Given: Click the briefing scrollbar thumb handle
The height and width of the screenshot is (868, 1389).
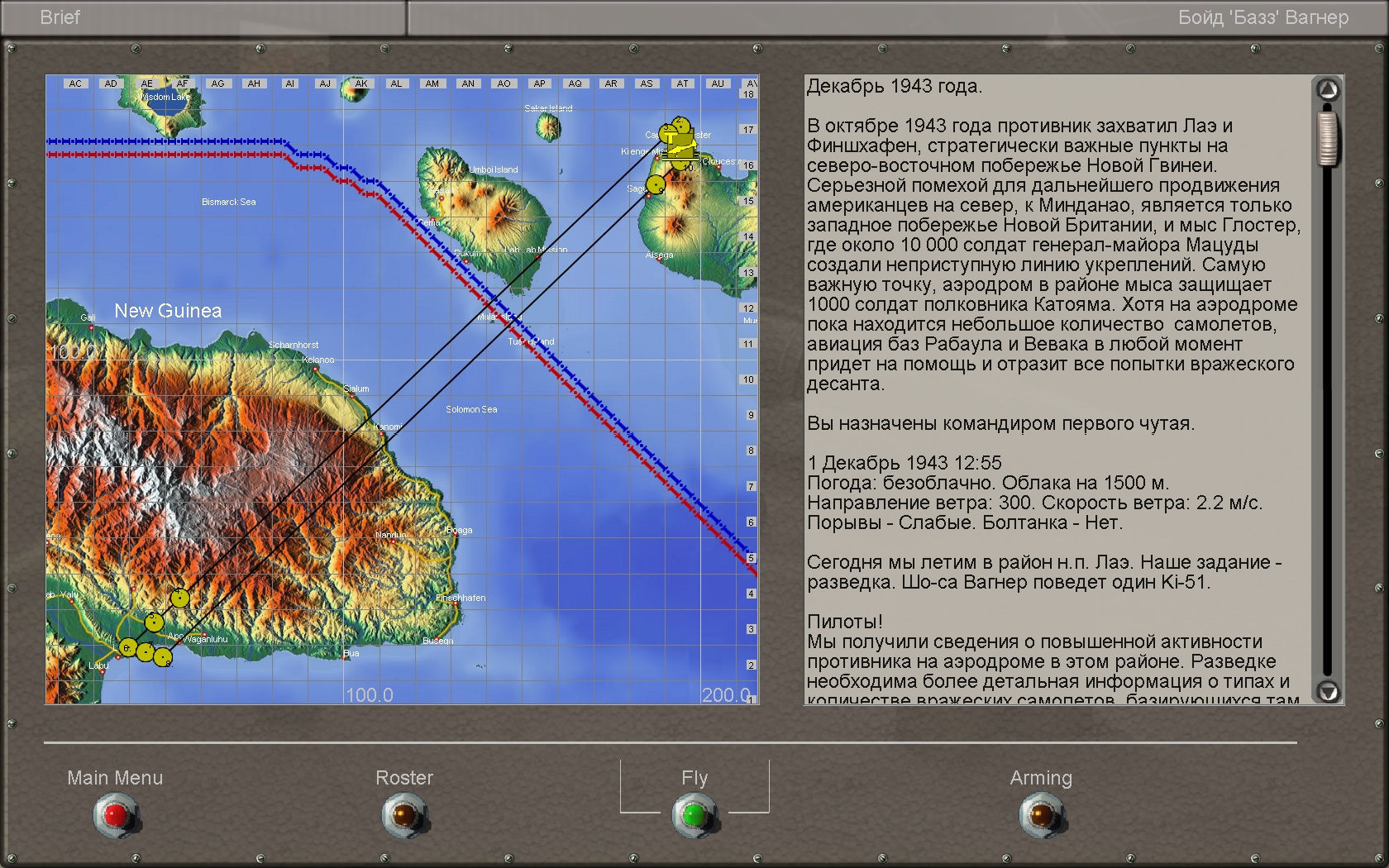Looking at the screenshot, I should [1328, 138].
